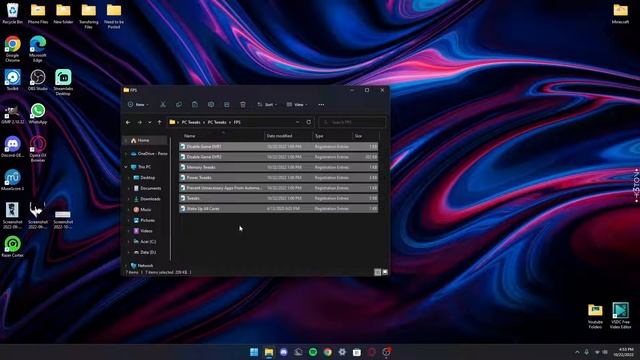Open the See more ellipsis menu

[x=321, y=104]
